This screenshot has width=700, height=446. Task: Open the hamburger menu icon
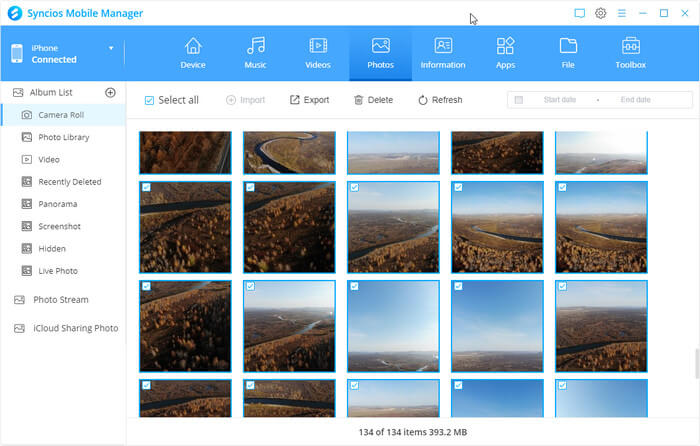click(x=621, y=13)
